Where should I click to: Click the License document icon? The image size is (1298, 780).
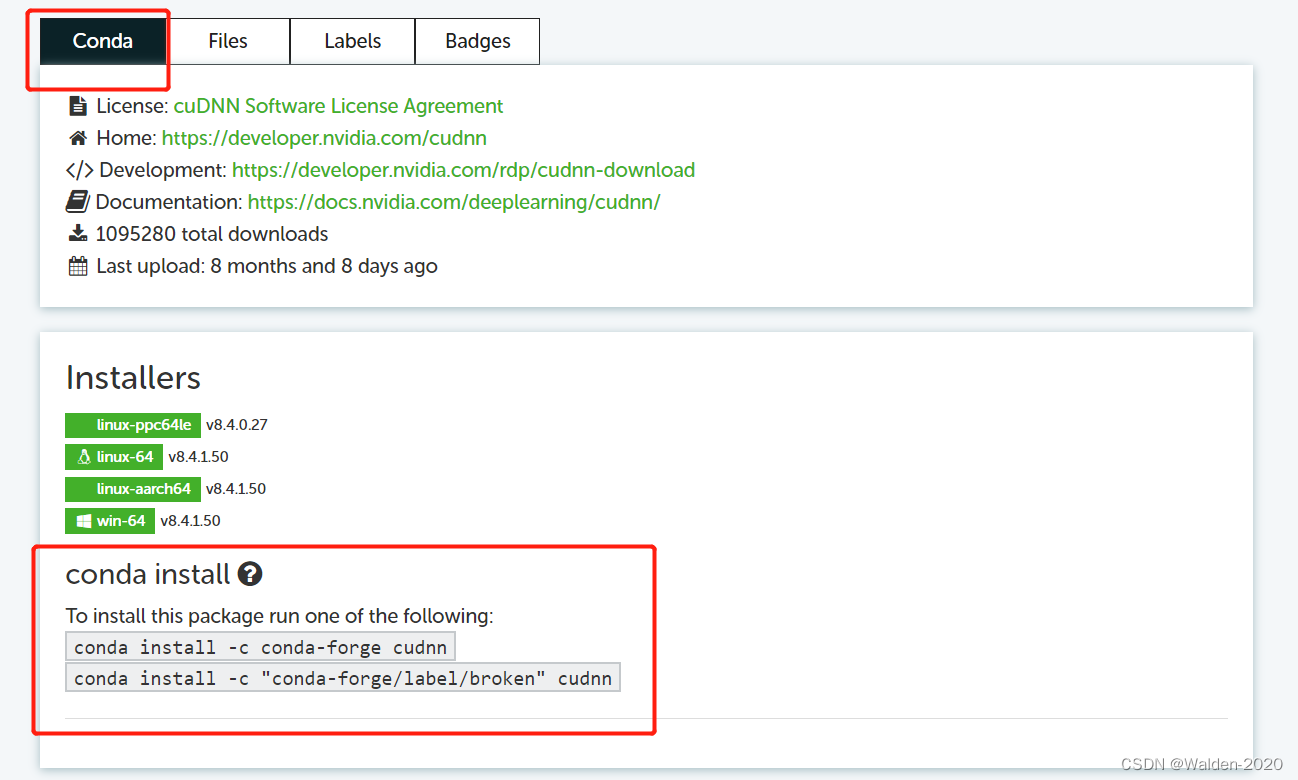click(x=78, y=106)
